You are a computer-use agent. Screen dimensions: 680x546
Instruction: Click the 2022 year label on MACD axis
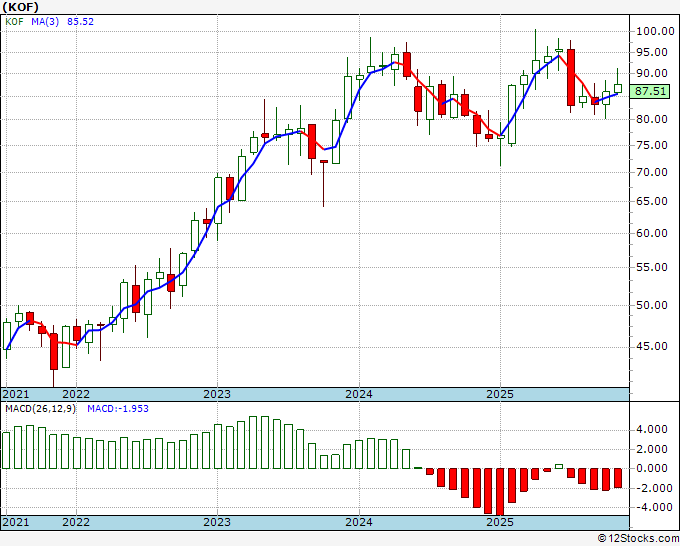click(76, 522)
